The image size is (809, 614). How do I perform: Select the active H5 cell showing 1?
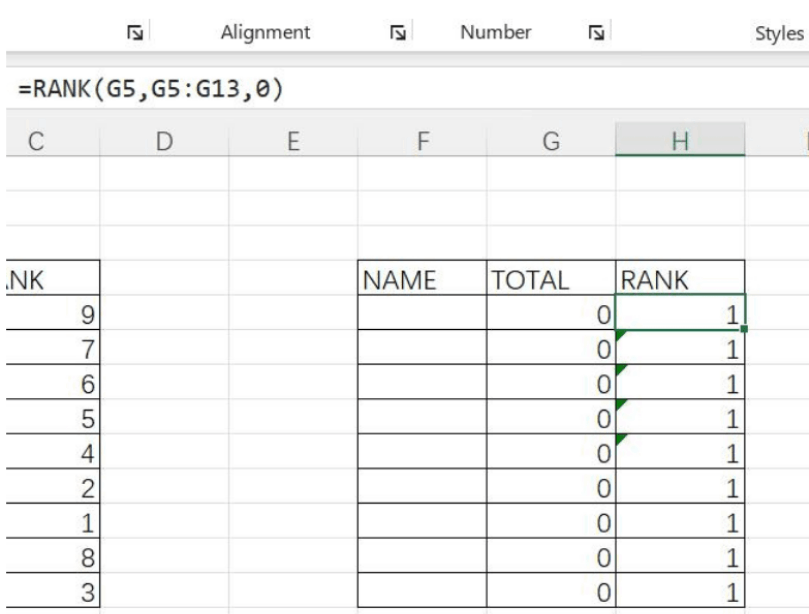tap(680, 313)
